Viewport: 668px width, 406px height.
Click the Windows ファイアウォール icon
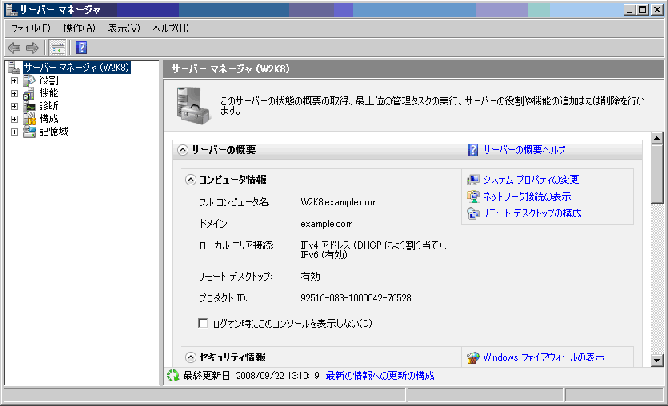tap(473, 357)
